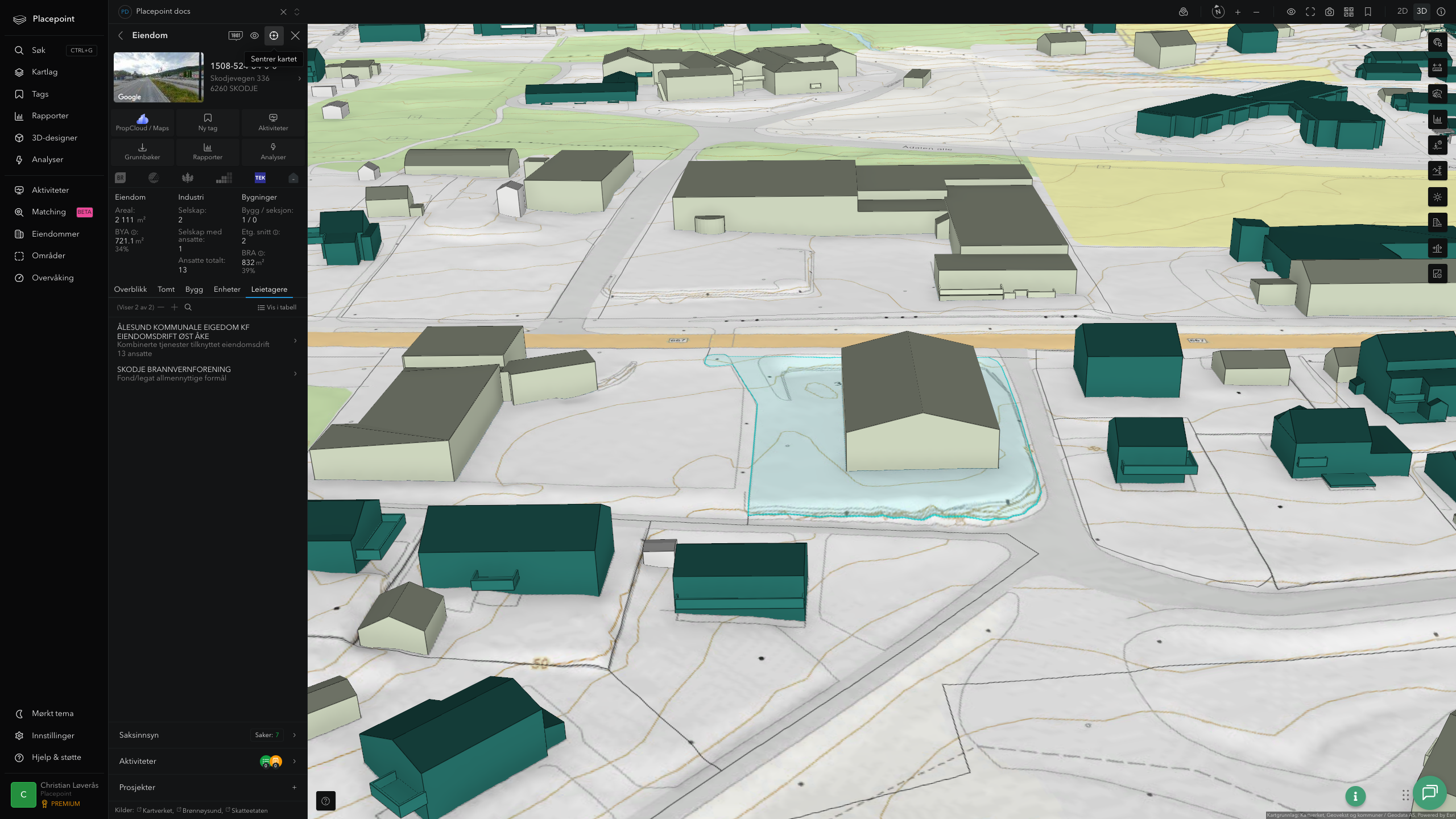Zoom out with the top-bar minus icon
The image size is (1456, 819).
[1256, 11]
